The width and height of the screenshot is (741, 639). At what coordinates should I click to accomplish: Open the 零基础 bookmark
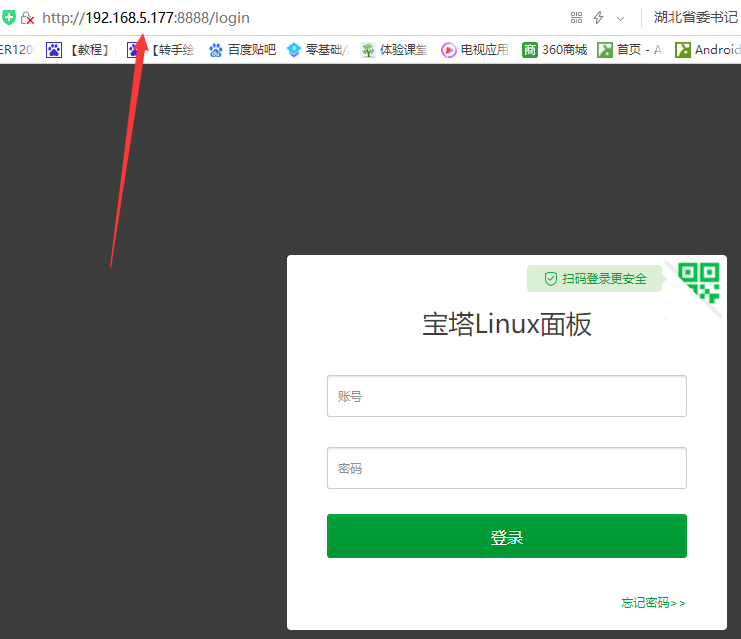318,50
